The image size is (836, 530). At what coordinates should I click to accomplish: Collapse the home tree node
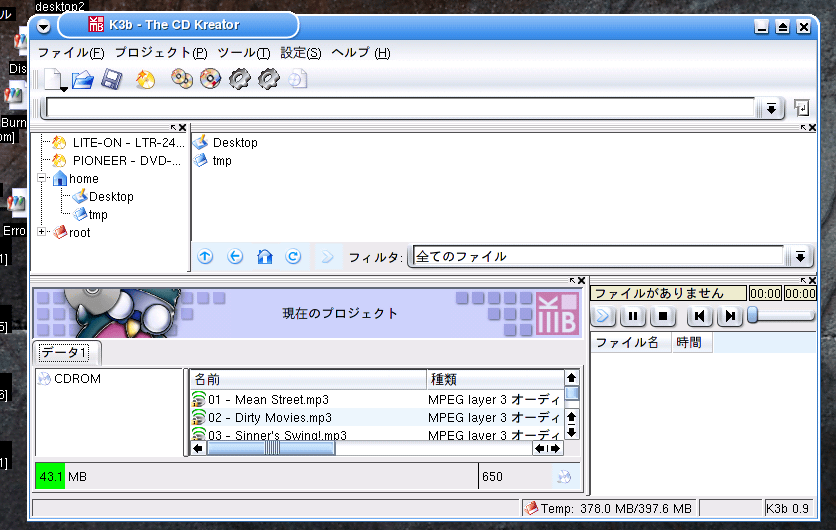click(42, 178)
